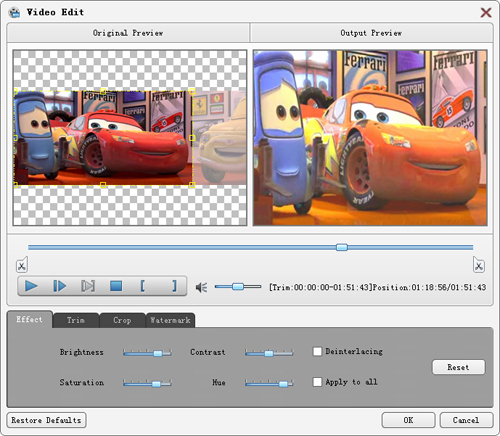Image resolution: width=500 pixels, height=436 pixels.
Task: Click the Cancel button
Action: point(466,420)
